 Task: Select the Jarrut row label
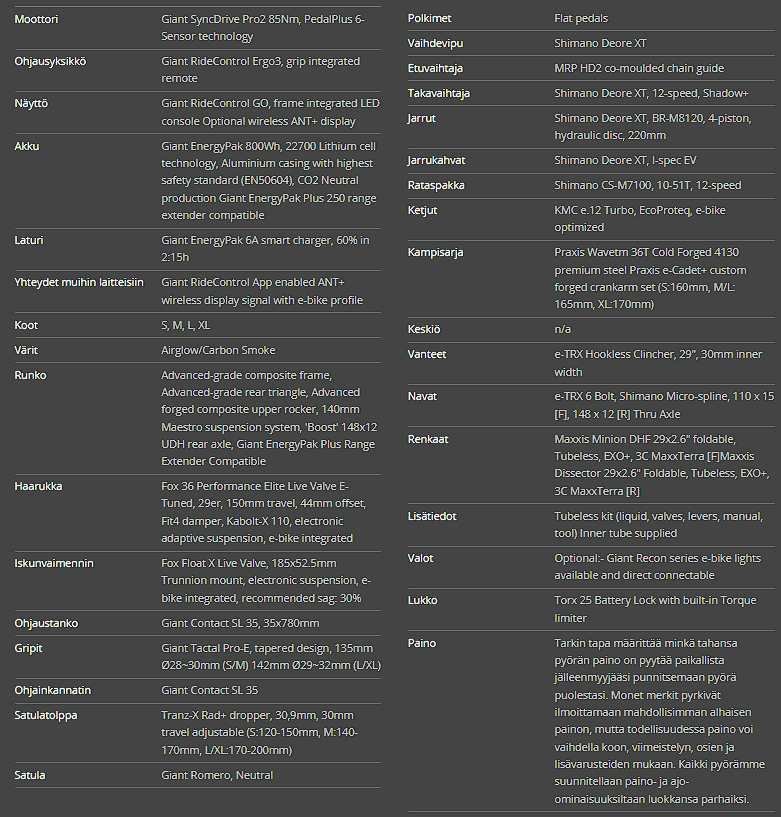422,118
